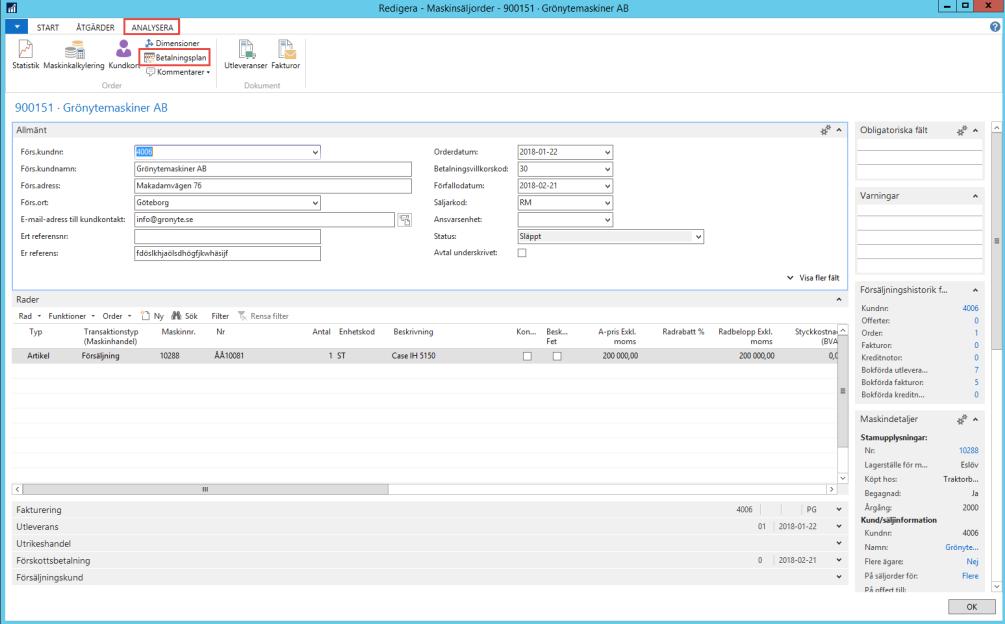Open the Obligatoriska fält gear icon
Screen dimensions: 1005x624
click(x=961, y=131)
